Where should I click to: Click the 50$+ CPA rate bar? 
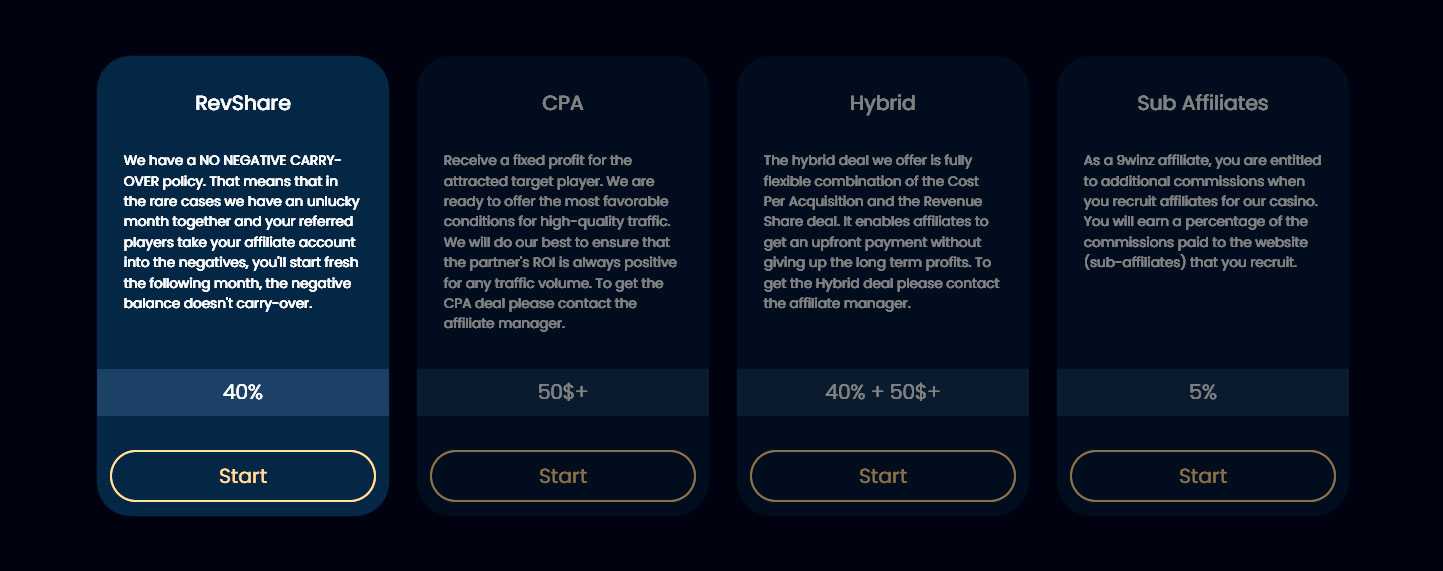pos(563,392)
